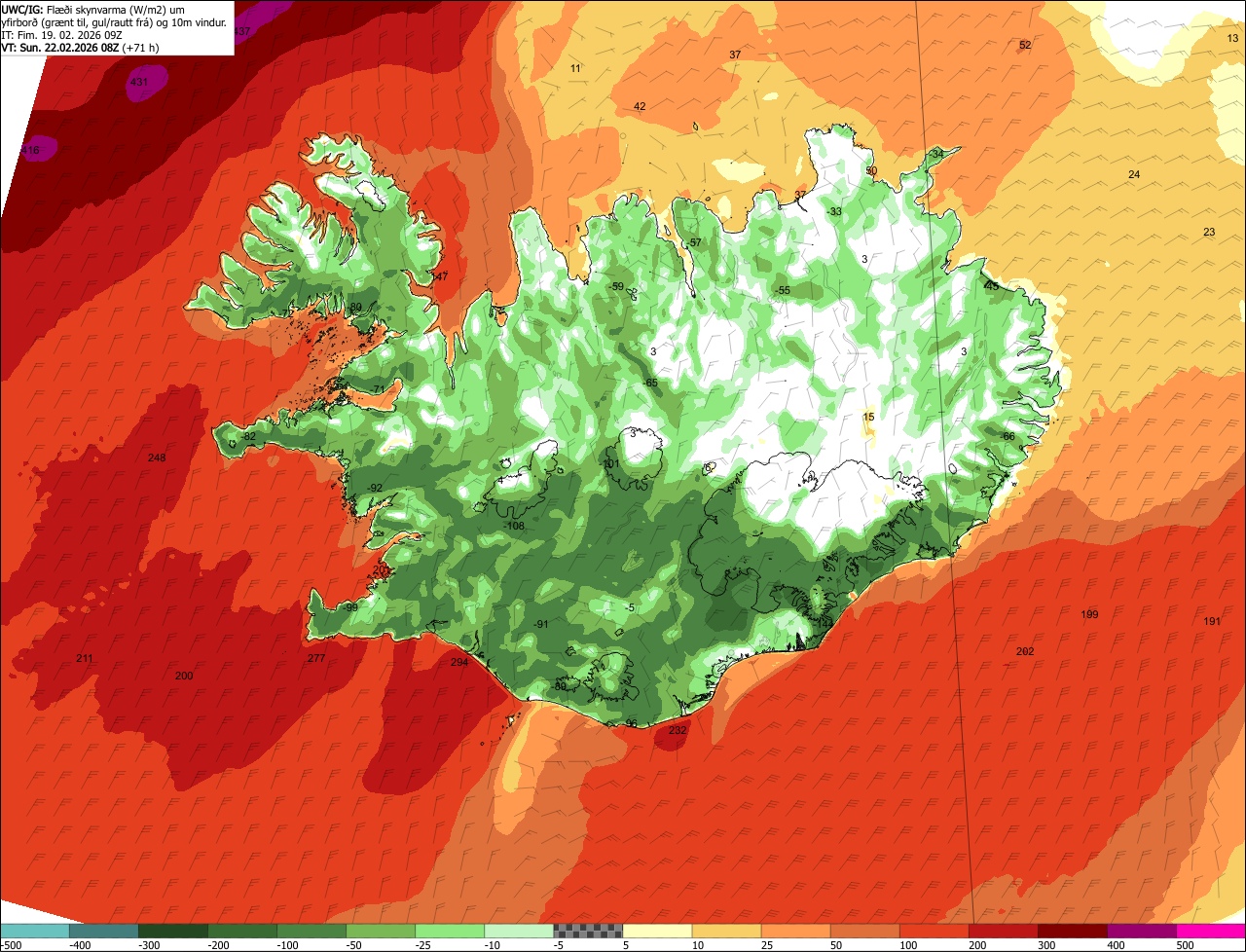This screenshot has width=1246, height=952.
Task: Click the map value '24' northeast of Iceland
Action: click(1134, 174)
